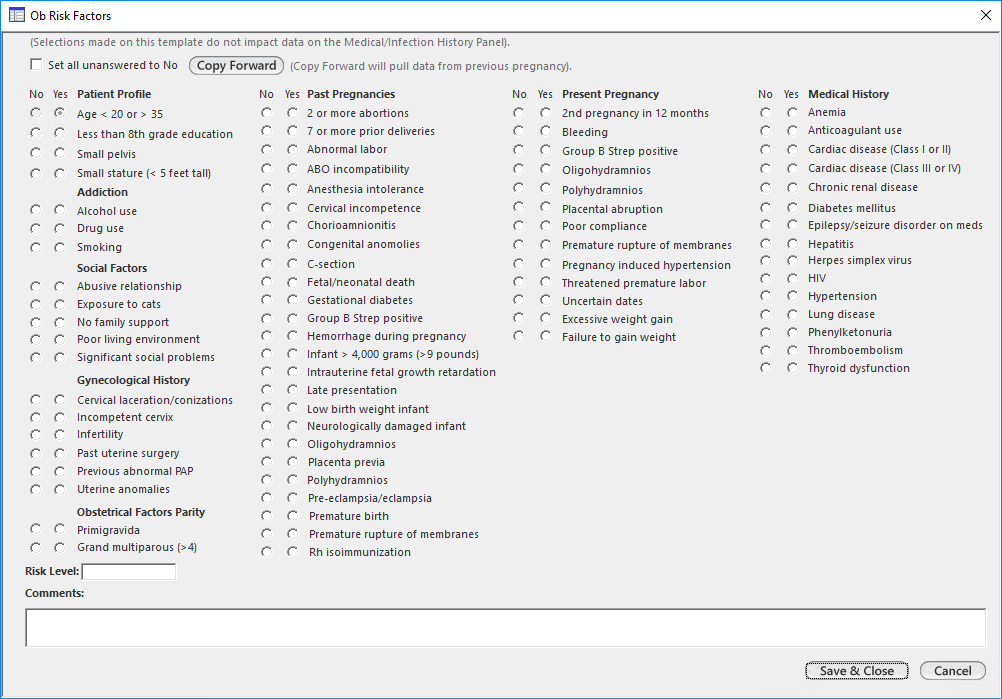The width and height of the screenshot is (1002, 699).
Task: Select Yes for Less than 8th grade education
Action: (59, 133)
